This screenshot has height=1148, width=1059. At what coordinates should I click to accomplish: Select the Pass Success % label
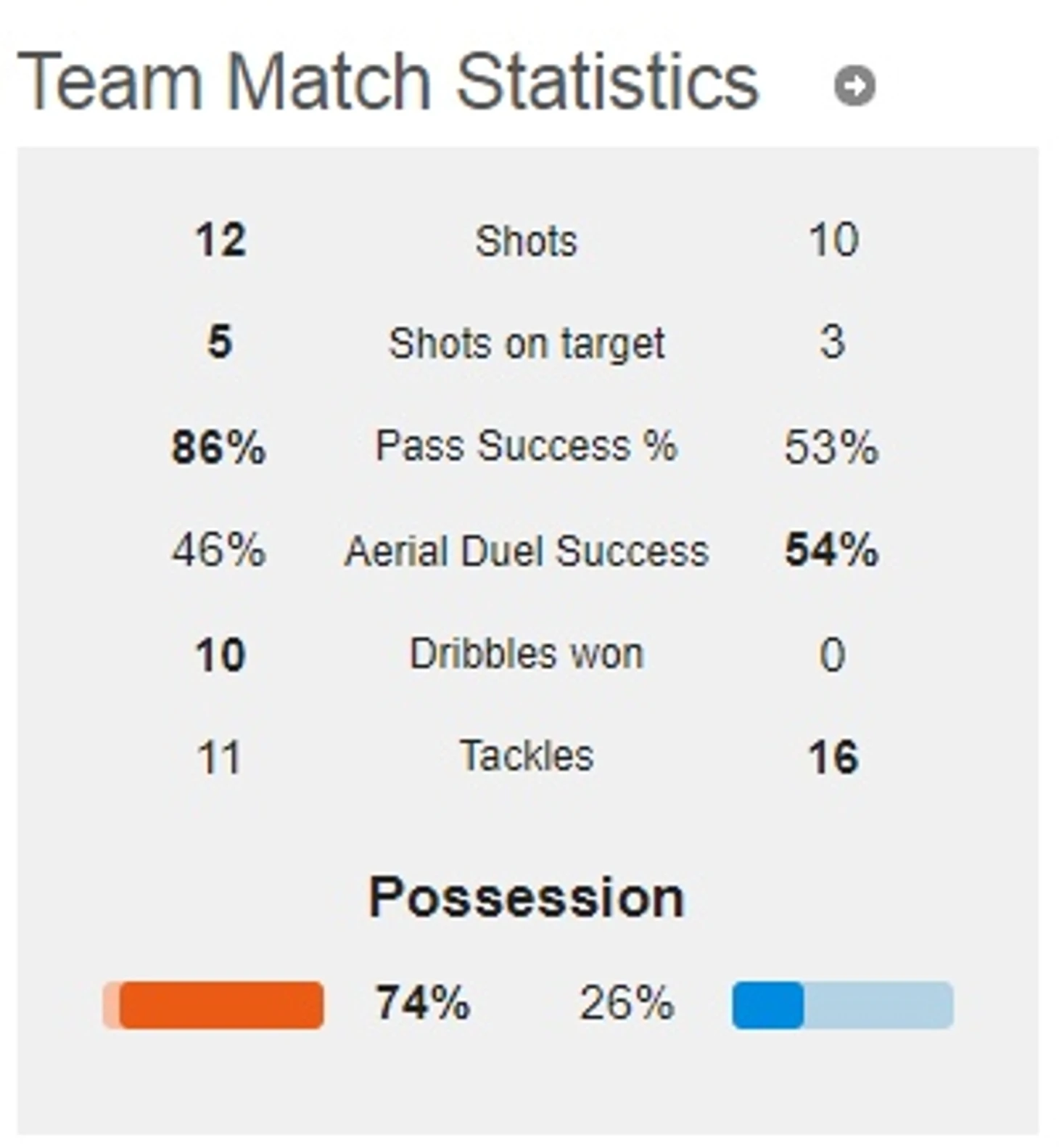coord(526,446)
